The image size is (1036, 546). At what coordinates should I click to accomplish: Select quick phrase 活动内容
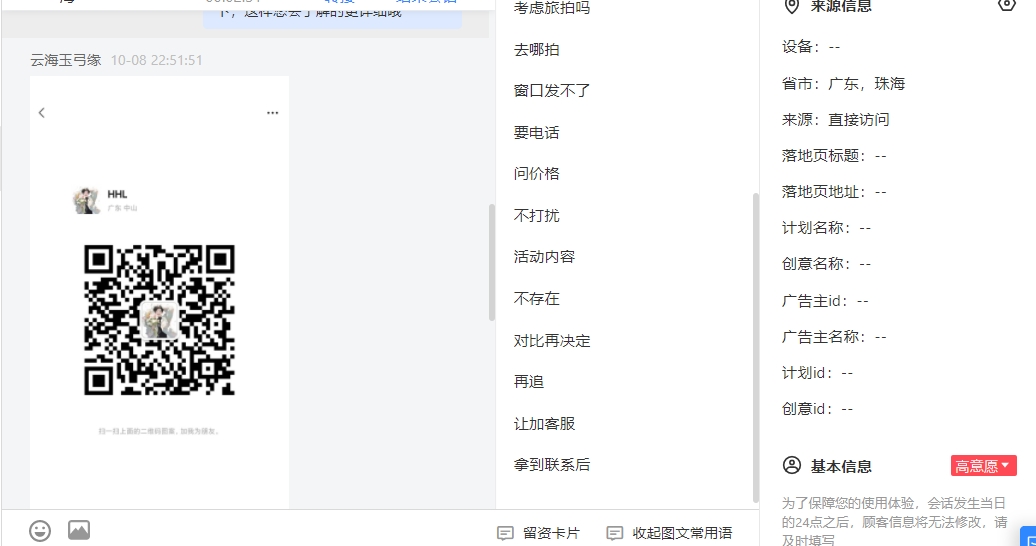coord(544,257)
